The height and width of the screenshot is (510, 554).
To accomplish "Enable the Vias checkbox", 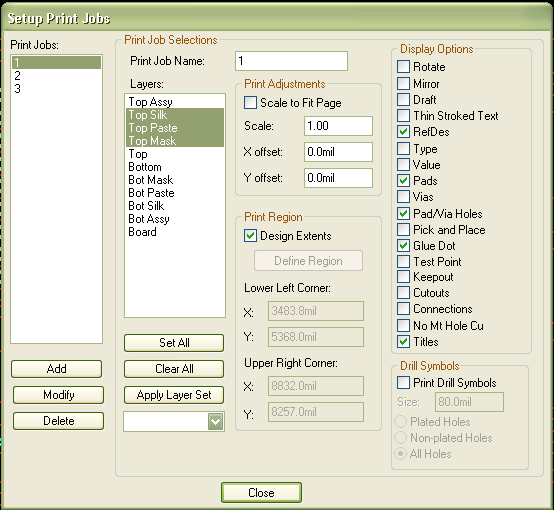I will pyautogui.click(x=403, y=197).
